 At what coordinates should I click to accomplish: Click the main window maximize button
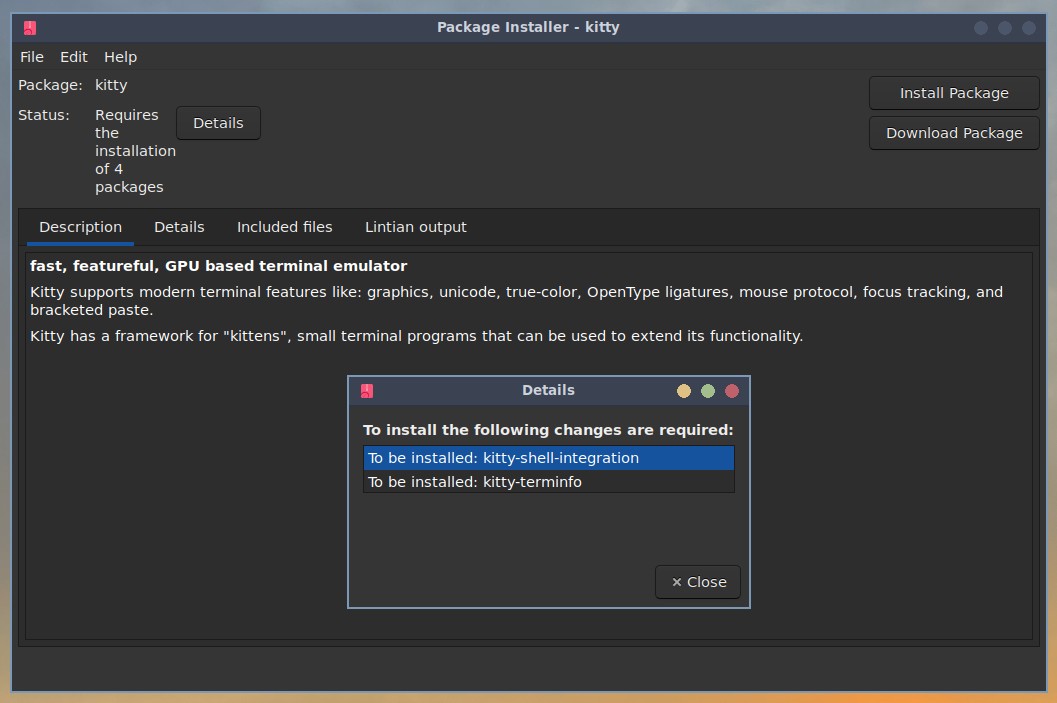coord(1004,28)
